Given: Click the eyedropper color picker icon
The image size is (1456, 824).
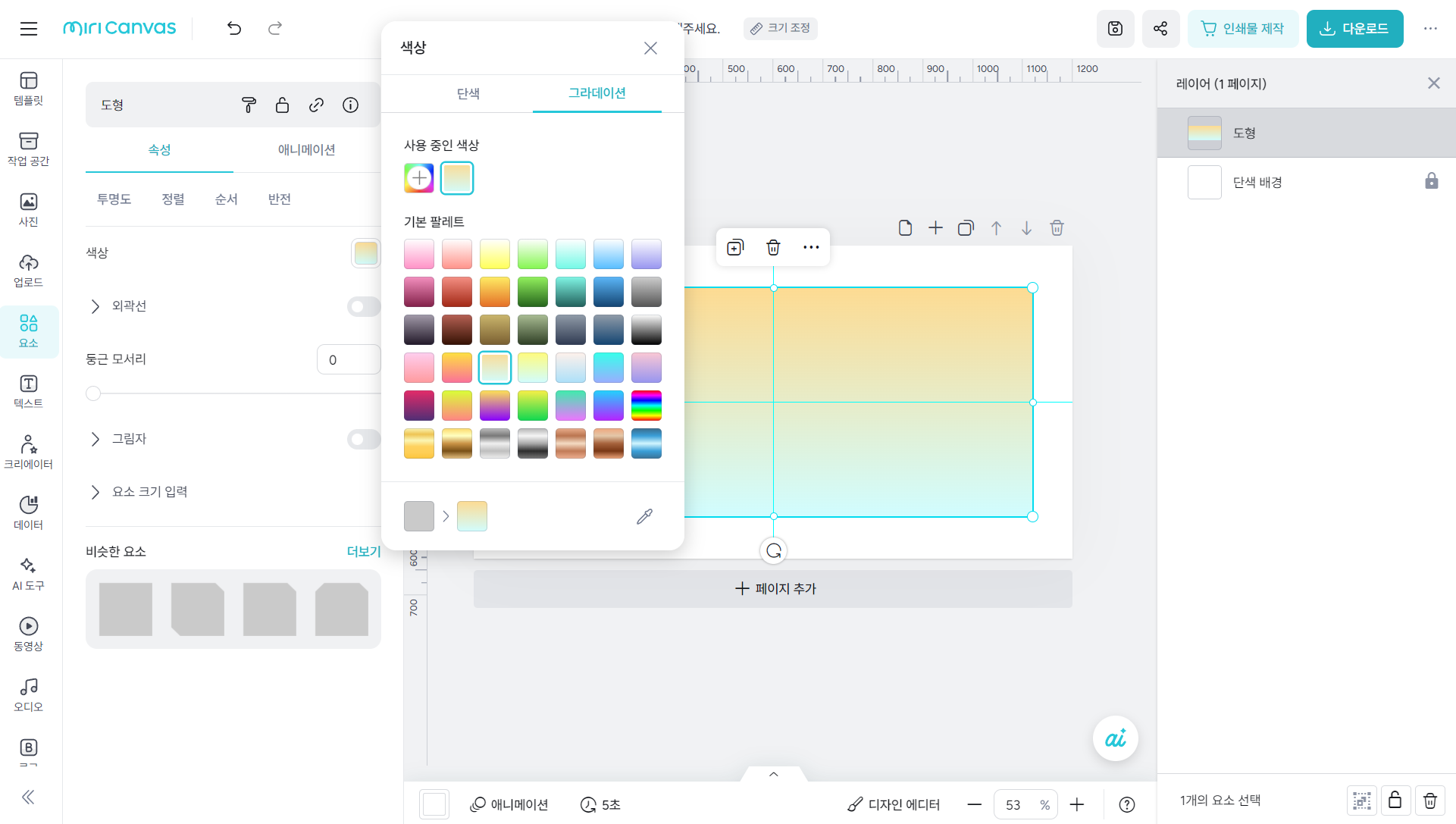Looking at the screenshot, I should pyautogui.click(x=644, y=516).
